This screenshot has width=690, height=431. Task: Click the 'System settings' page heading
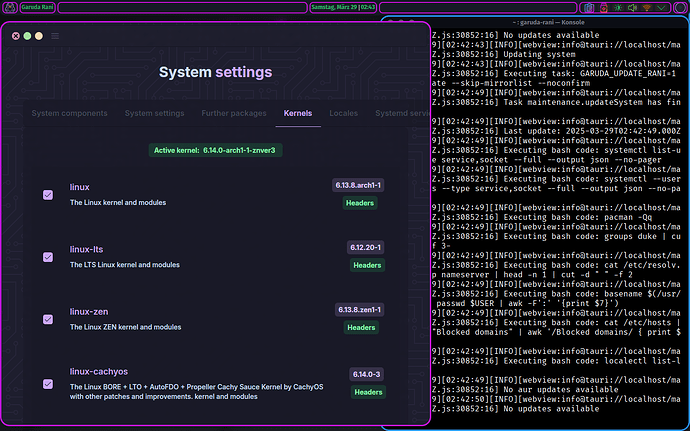click(x=216, y=72)
